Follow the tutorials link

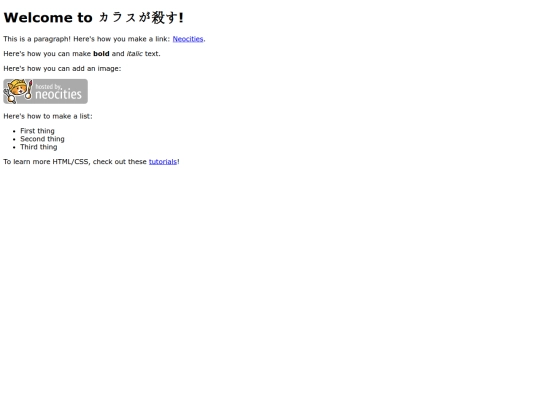click(163, 162)
